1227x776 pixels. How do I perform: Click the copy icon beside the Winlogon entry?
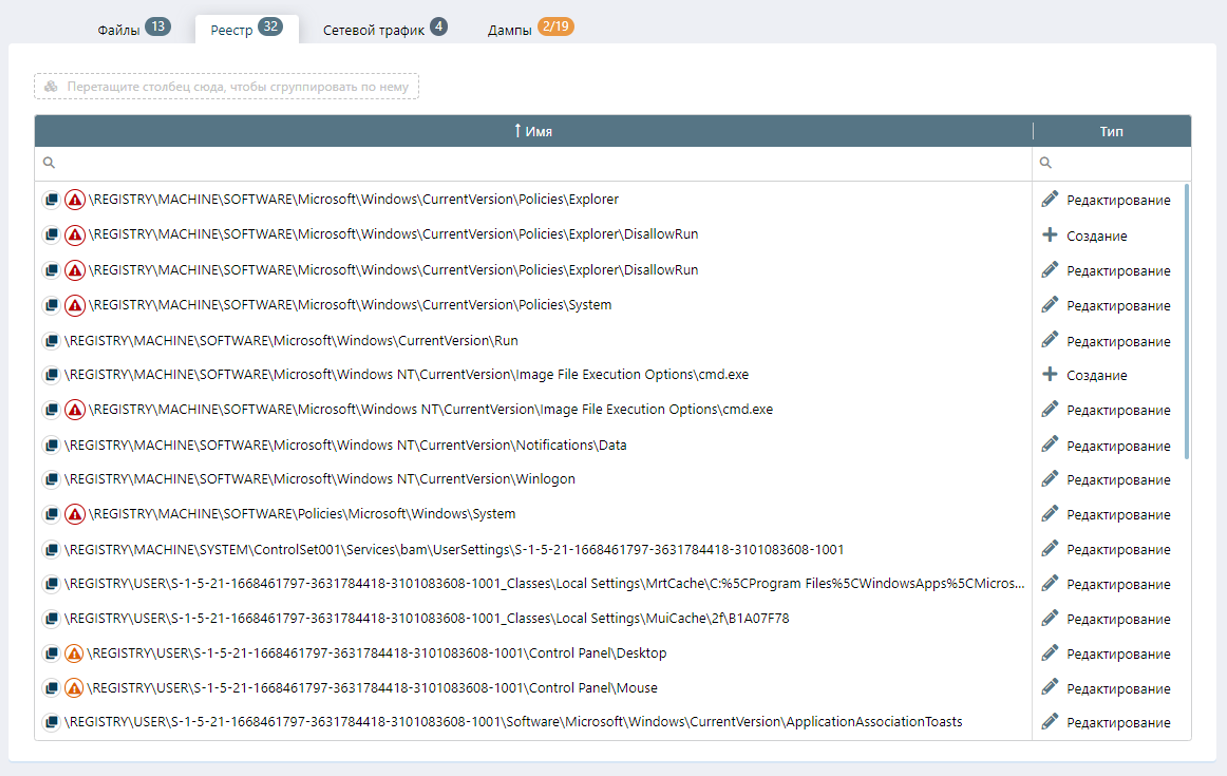point(51,480)
